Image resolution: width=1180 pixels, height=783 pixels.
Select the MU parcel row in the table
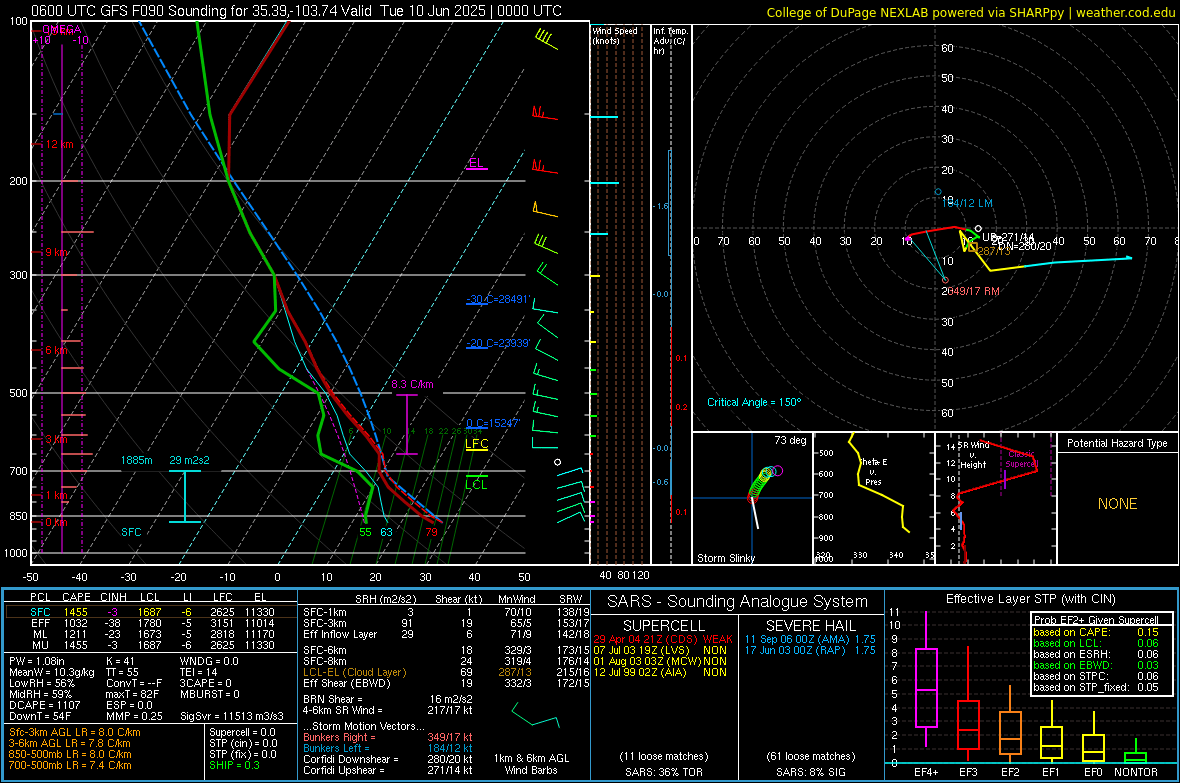pos(151,645)
